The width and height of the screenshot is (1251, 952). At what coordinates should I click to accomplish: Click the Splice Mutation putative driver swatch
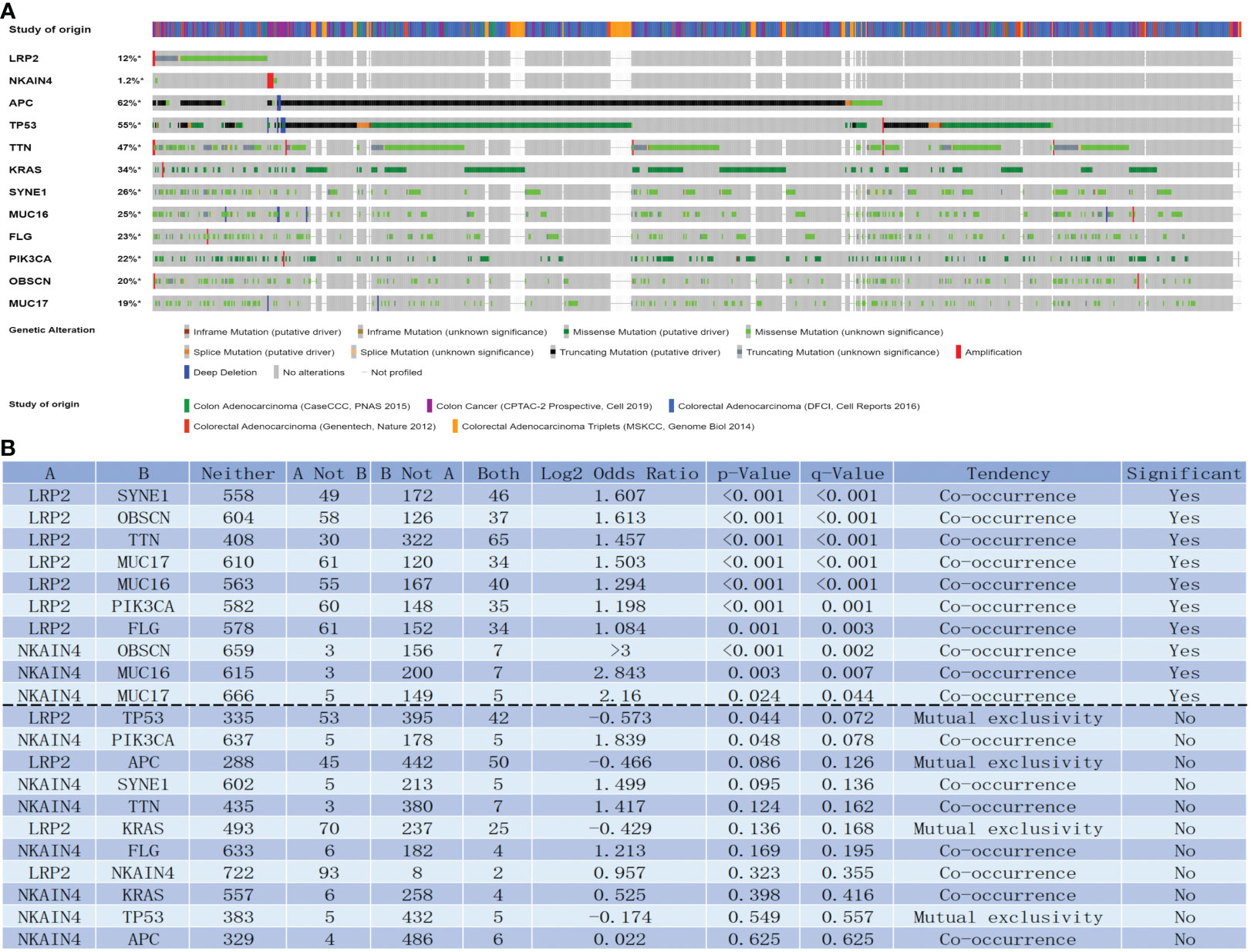click(187, 352)
